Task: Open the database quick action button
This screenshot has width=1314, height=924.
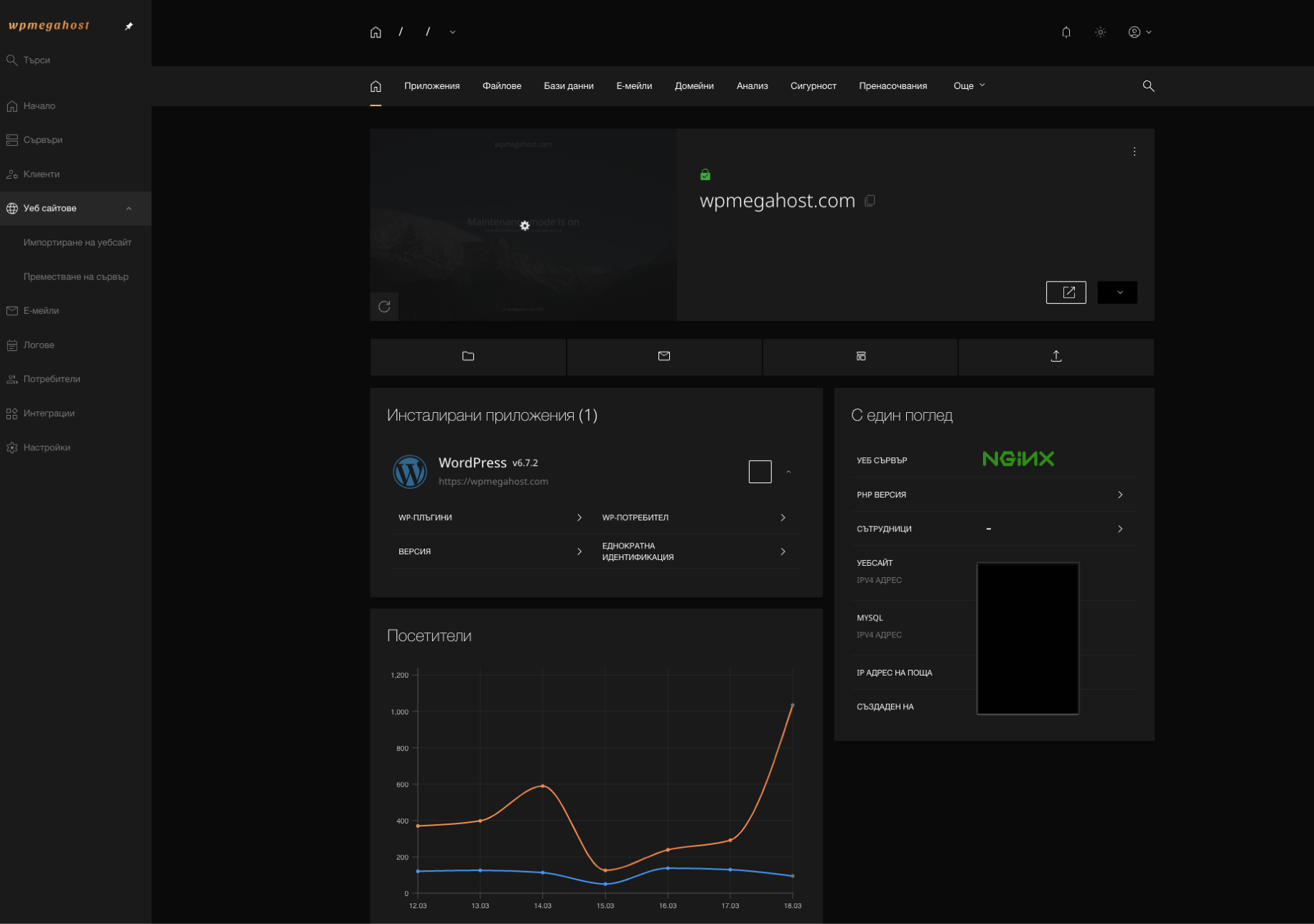Action: tap(860, 357)
